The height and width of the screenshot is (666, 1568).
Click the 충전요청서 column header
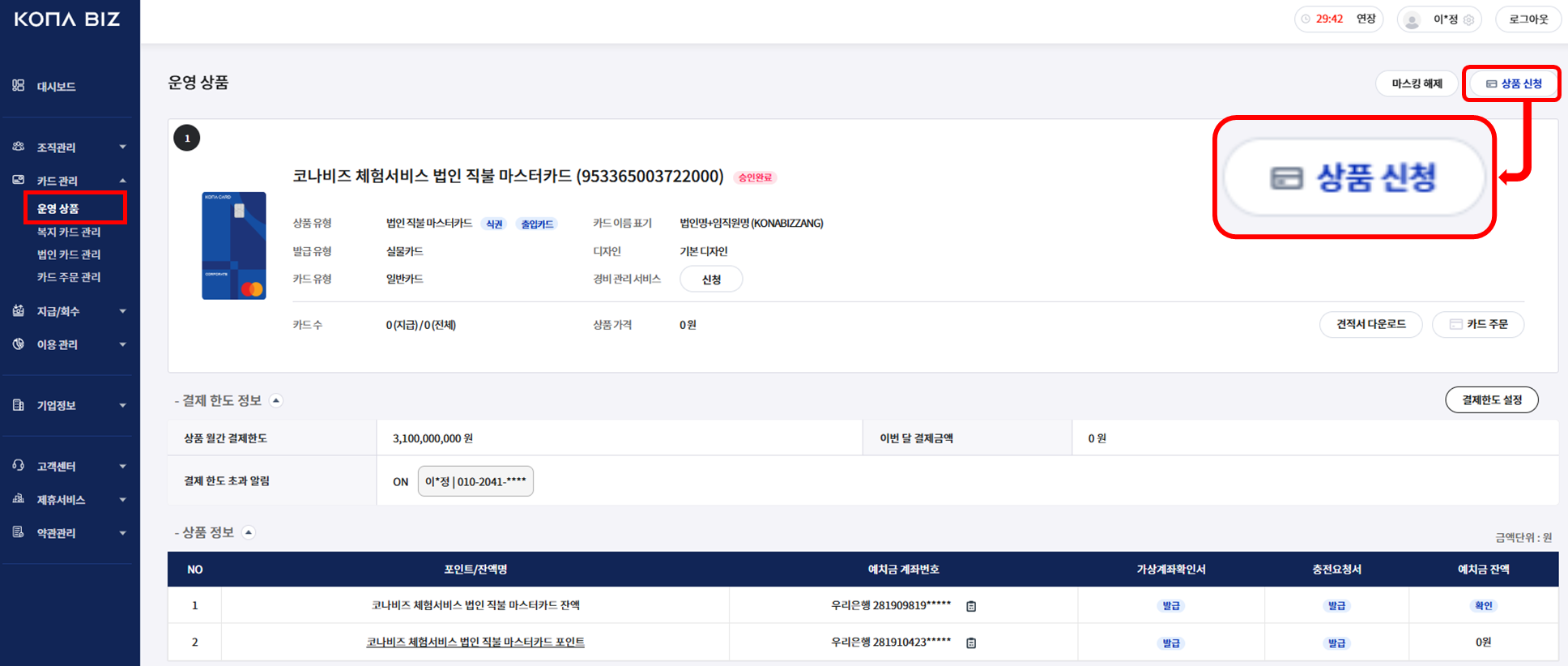point(1336,570)
